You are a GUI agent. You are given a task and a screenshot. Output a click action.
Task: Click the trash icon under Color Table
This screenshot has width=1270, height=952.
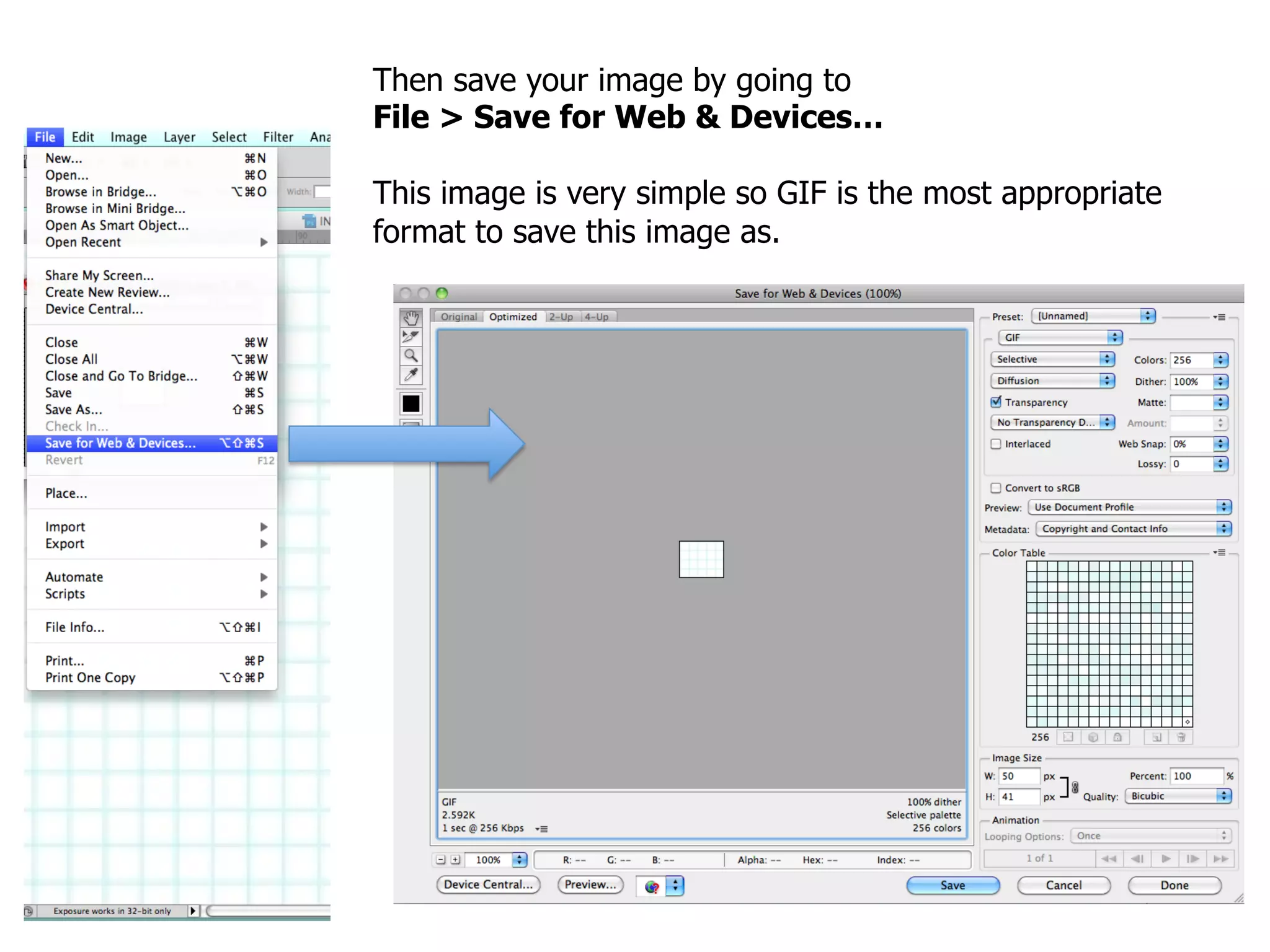pyautogui.click(x=1181, y=737)
